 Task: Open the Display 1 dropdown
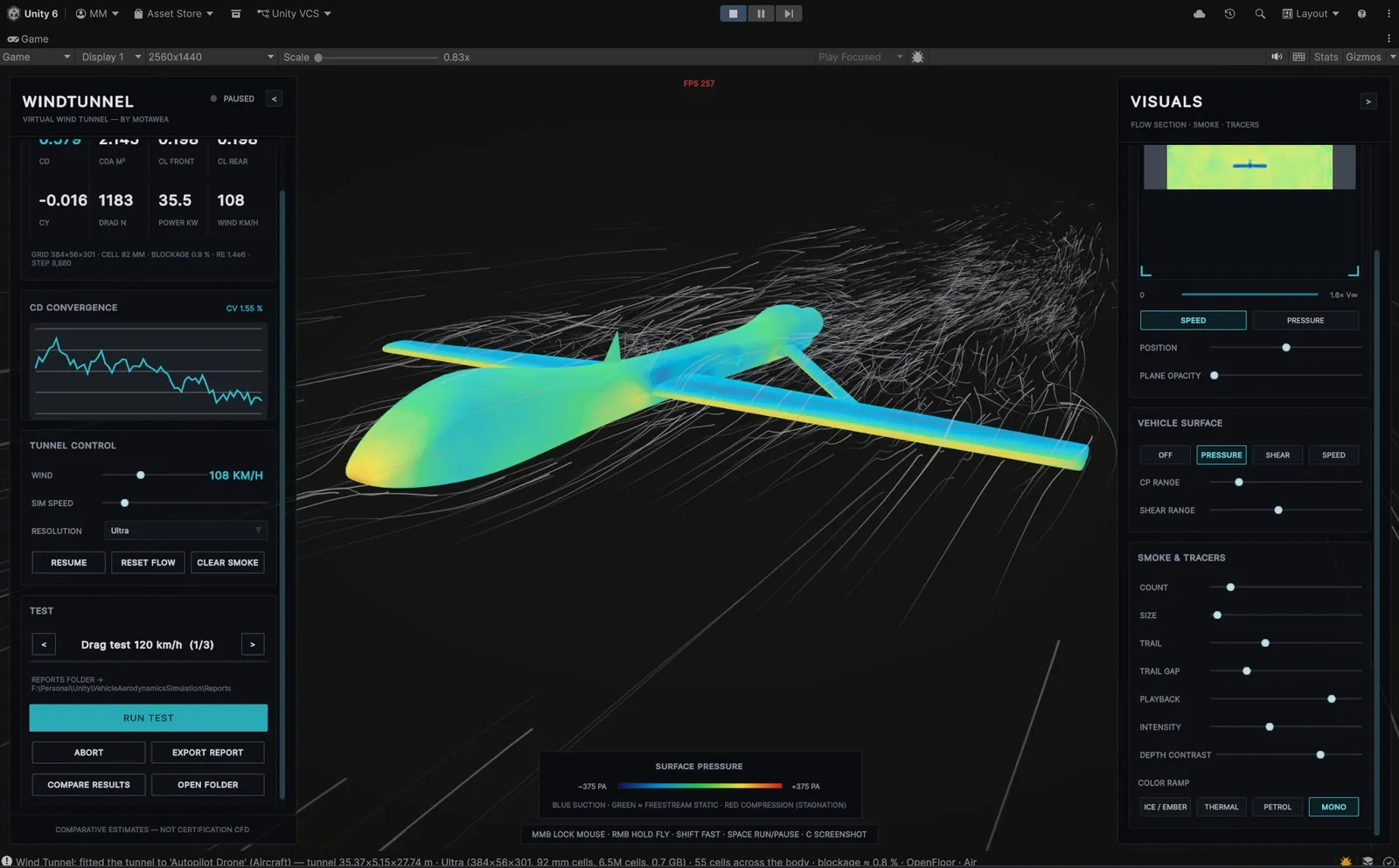pos(111,57)
